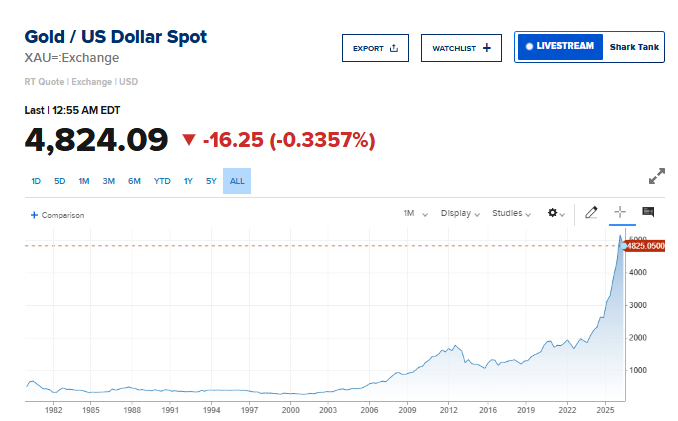Open the 1M interval dropdown
This screenshot has height=421, width=678.
point(415,213)
